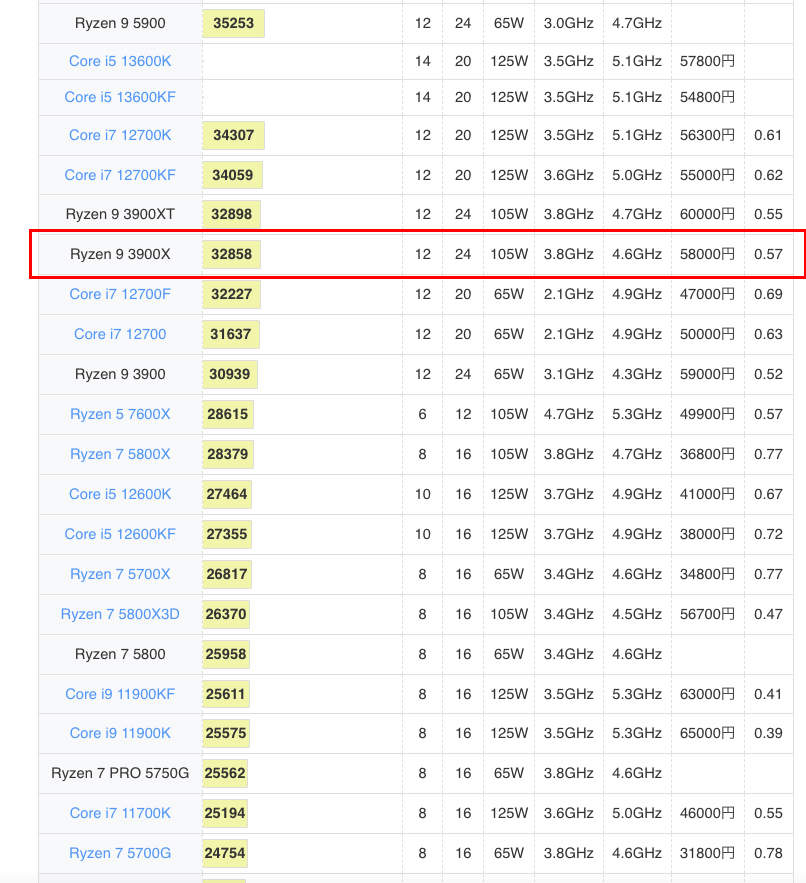Click the 32227 score bar

(x=231, y=294)
